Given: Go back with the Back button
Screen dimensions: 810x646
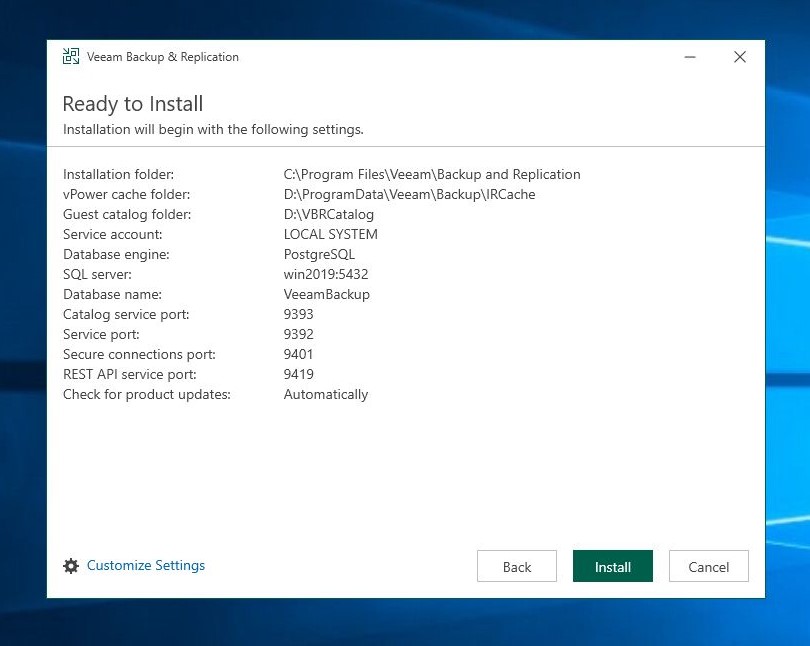Looking at the screenshot, I should pyautogui.click(x=517, y=566).
